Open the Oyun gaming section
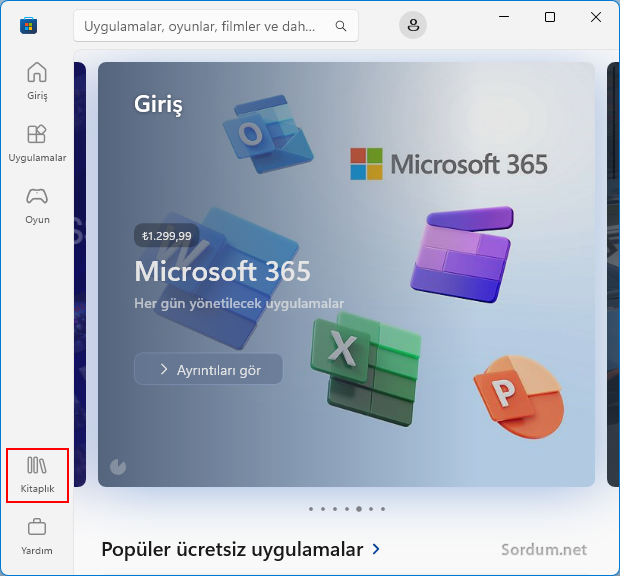Screen dimensions: 620x576 click(37, 206)
